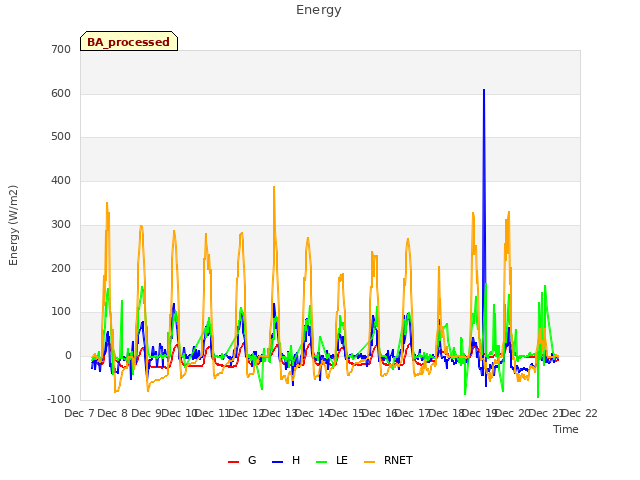Click the orange RNET peak near 390 on Dec 13

[x=274, y=187]
